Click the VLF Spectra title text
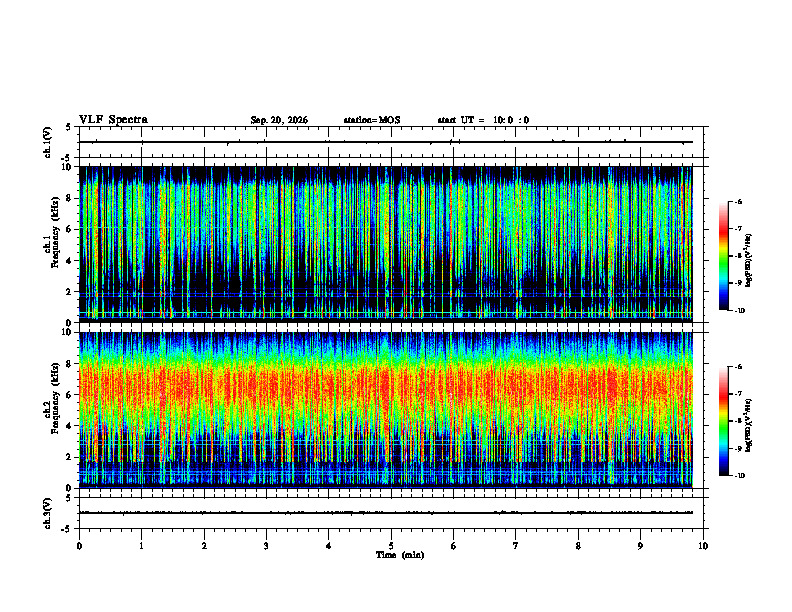The image size is (792, 612). (x=113, y=120)
